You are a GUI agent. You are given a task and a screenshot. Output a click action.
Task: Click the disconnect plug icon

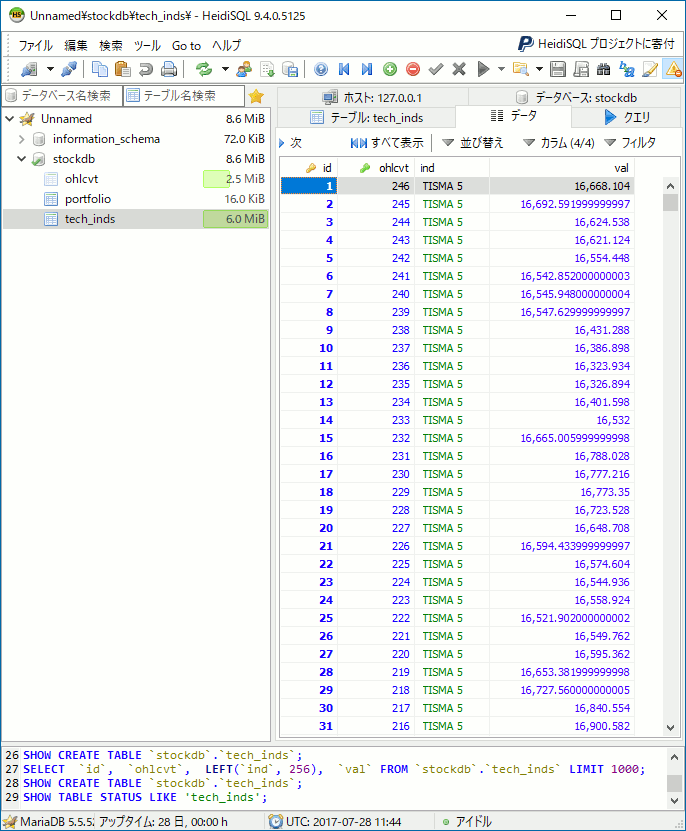[69, 69]
